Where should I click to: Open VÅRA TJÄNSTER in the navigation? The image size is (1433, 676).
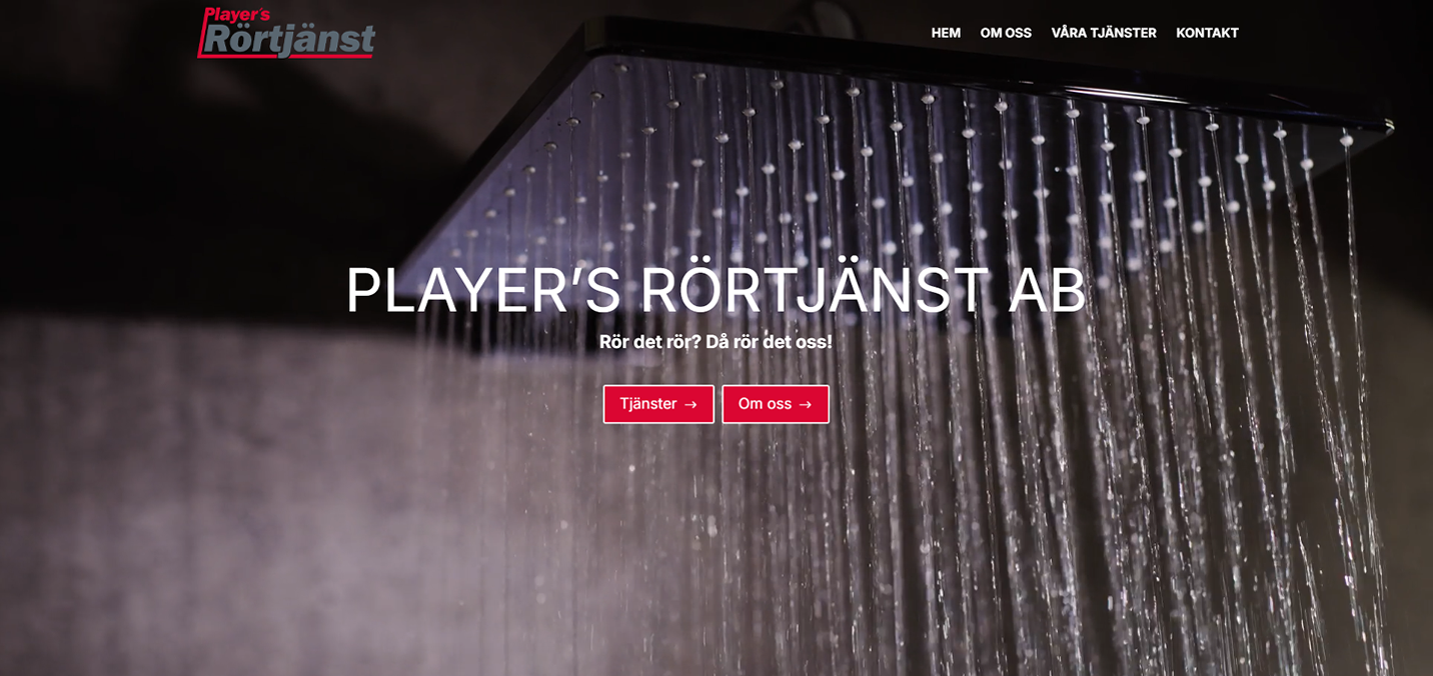point(1104,33)
